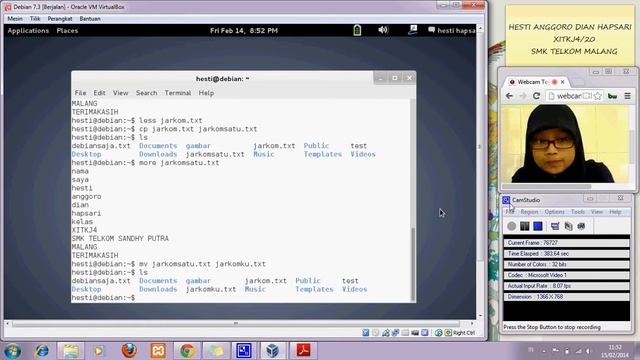Click the Debian battery indicator icon
The height and width of the screenshot is (360, 640).
pyautogui.click(x=357, y=30)
